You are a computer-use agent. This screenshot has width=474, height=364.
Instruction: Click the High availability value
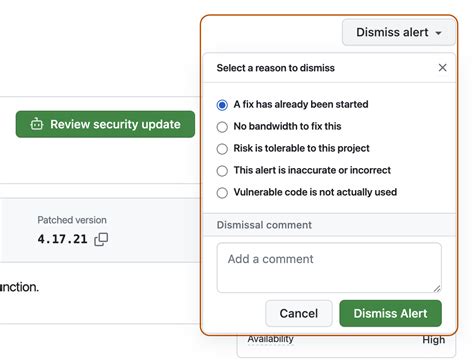(x=434, y=340)
